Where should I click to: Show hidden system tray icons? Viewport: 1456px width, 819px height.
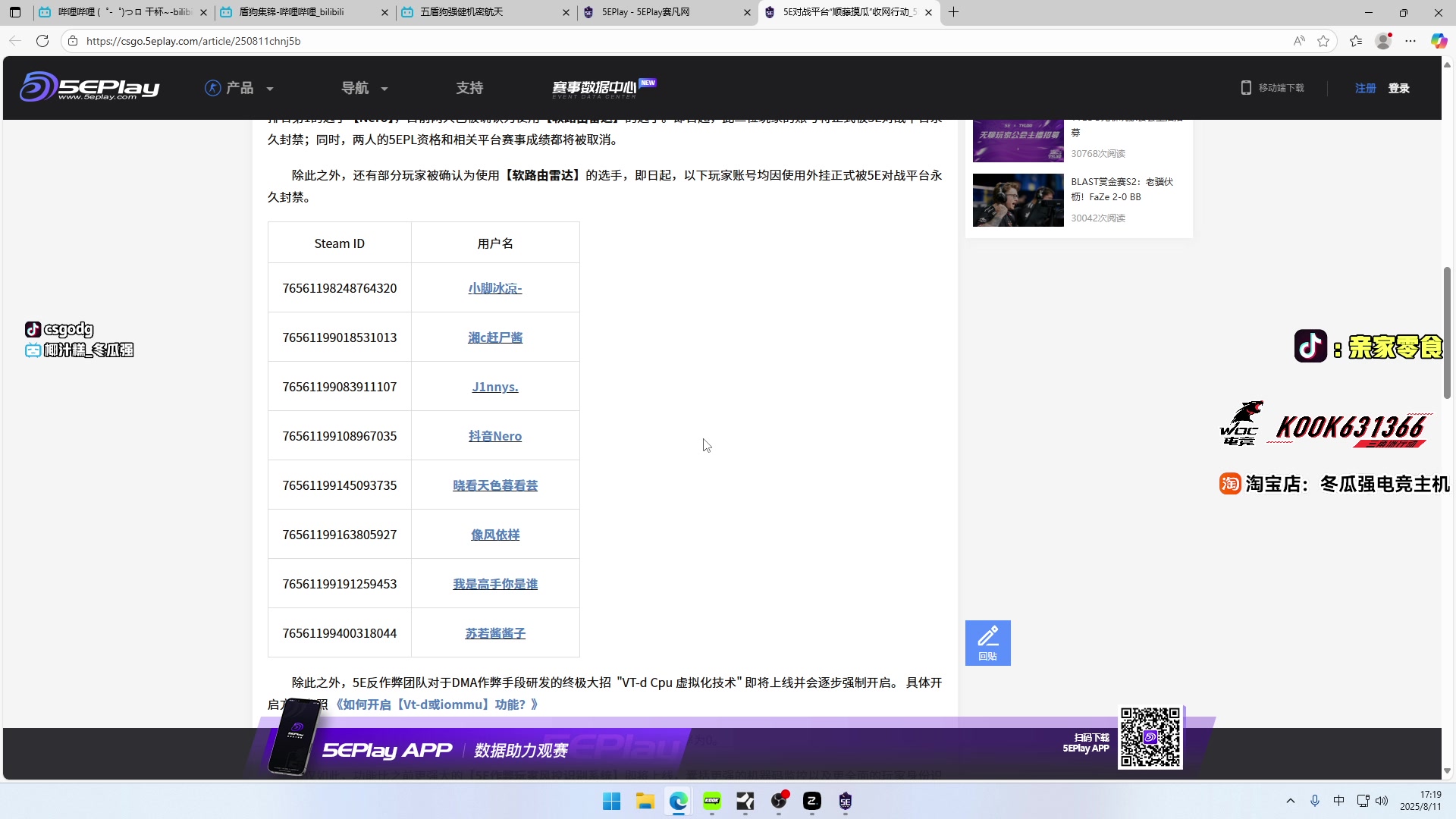click(1291, 801)
